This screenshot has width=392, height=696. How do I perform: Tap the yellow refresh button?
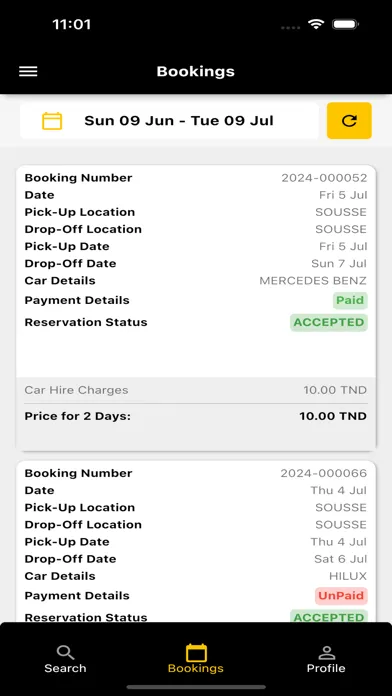(349, 121)
